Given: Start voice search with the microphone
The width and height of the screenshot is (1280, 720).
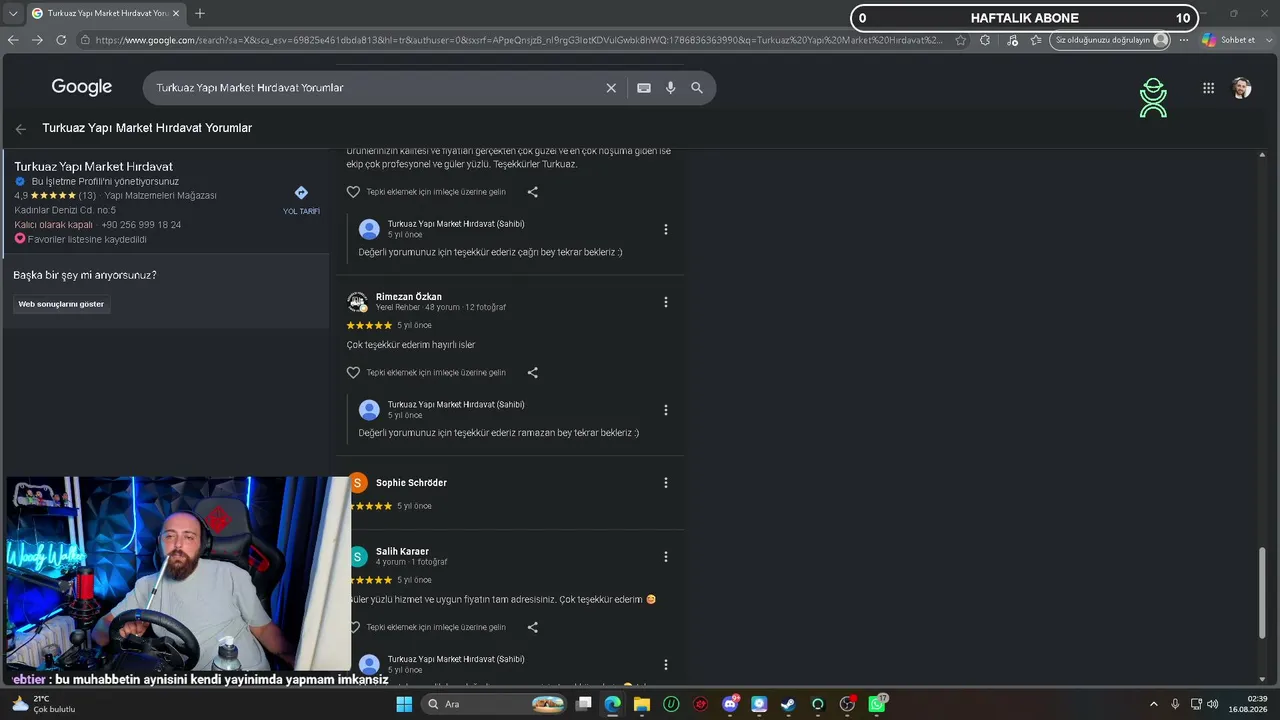Looking at the screenshot, I should [x=670, y=88].
